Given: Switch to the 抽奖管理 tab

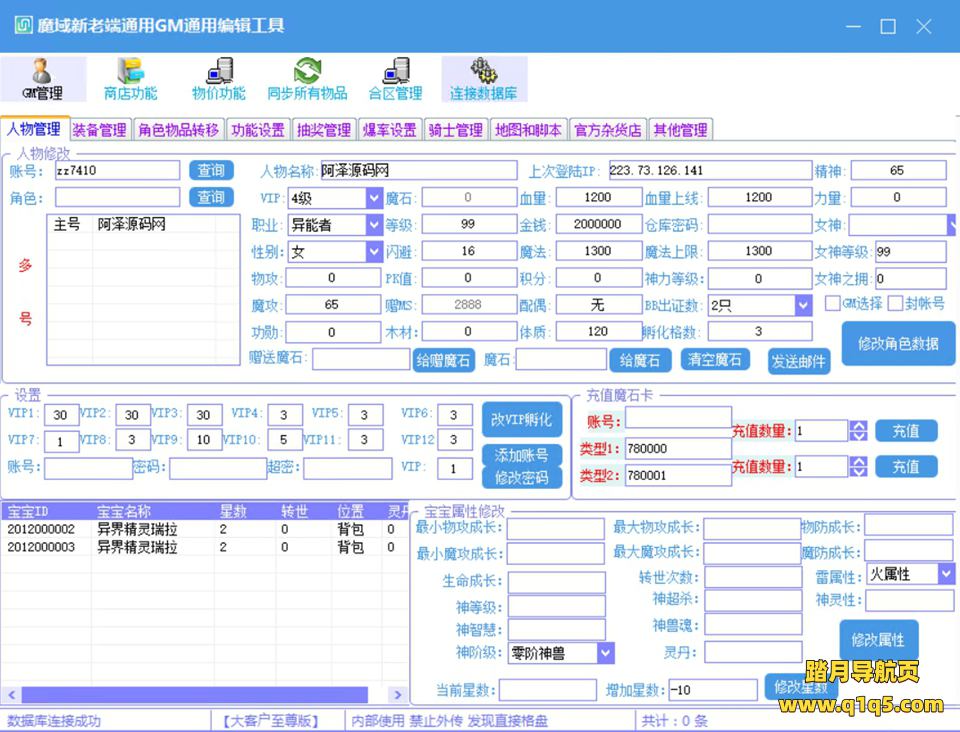Looking at the screenshot, I should pos(324,130).
